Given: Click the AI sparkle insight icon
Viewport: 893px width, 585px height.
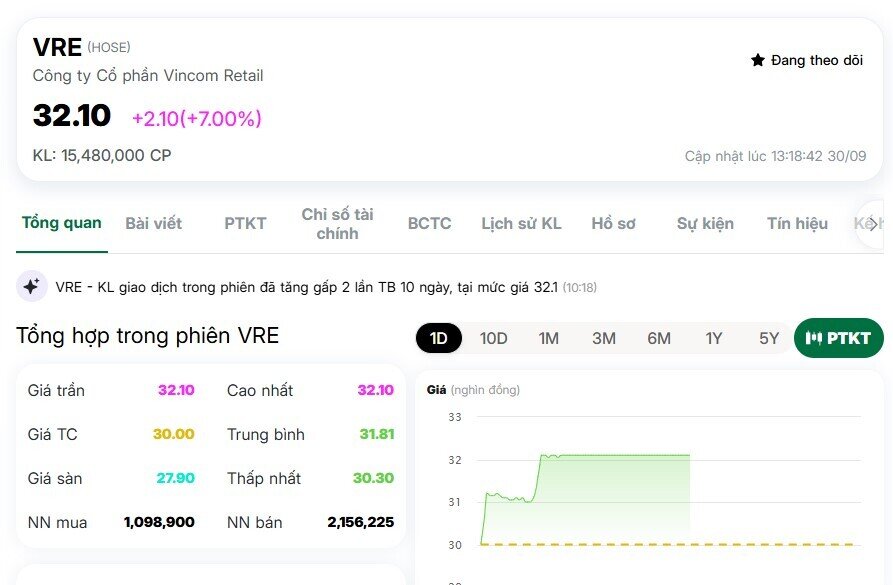Looking at the screenshot, I should tap(32, 287).
